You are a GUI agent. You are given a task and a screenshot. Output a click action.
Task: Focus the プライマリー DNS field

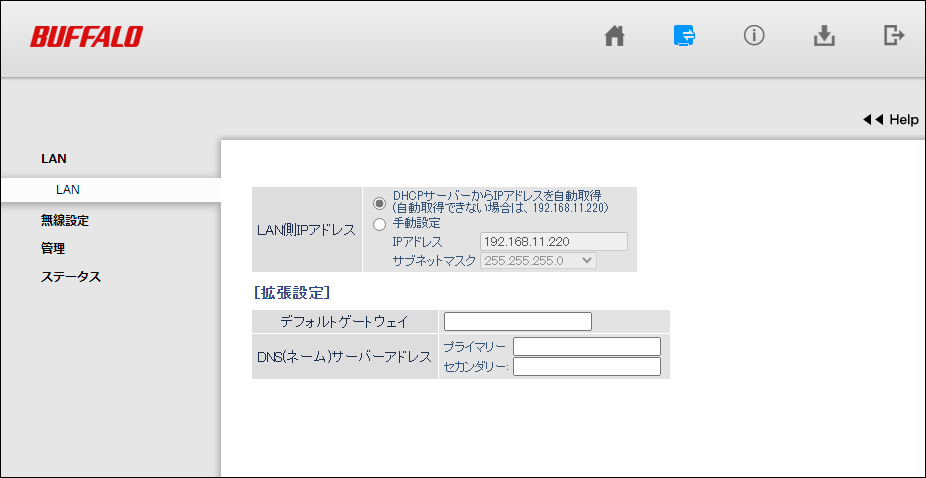pyautogui.click(x=586, y=346)
